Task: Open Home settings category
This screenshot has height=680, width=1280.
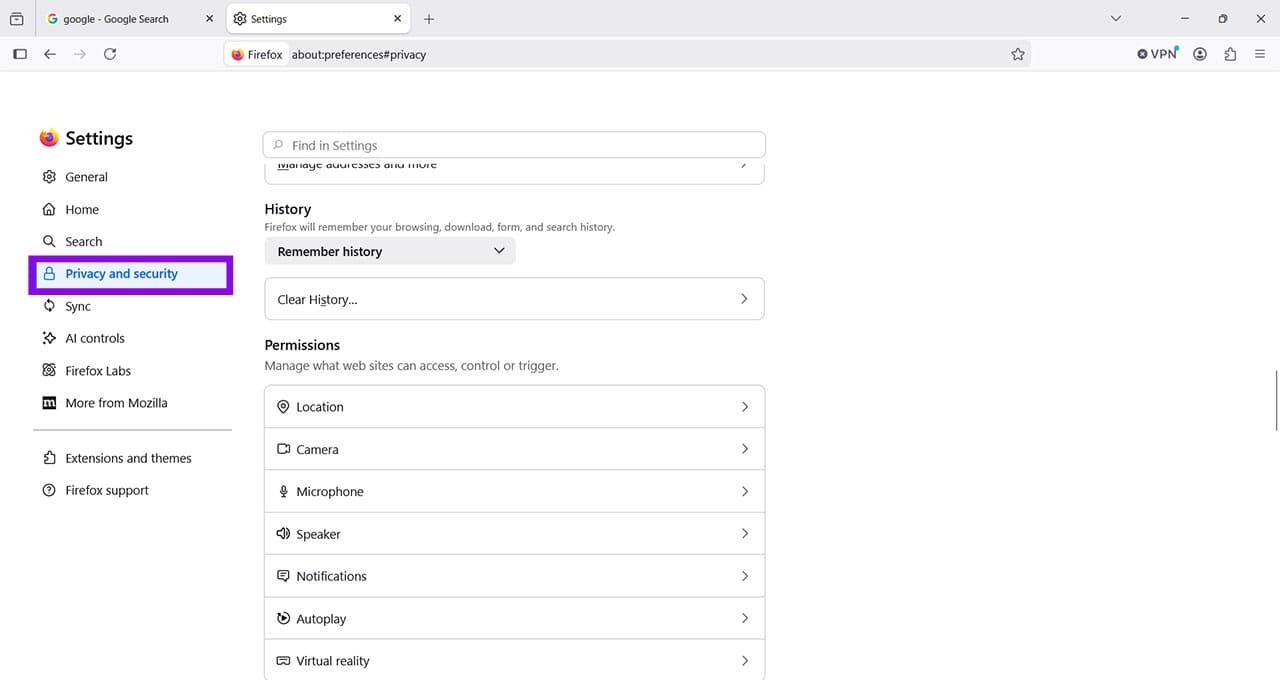Action: (130, 209)
